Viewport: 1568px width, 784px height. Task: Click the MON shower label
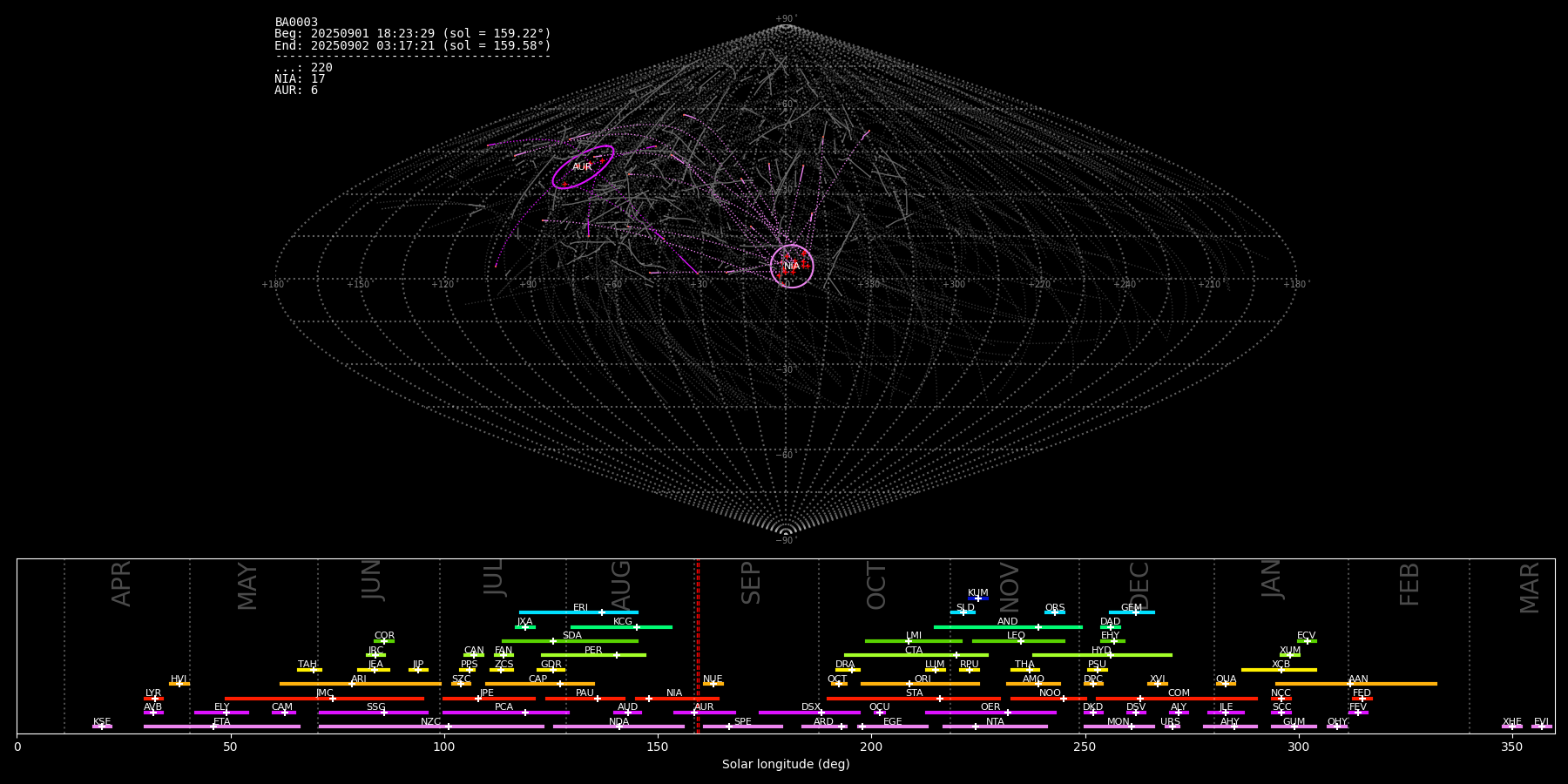(x=1119, y=722)
